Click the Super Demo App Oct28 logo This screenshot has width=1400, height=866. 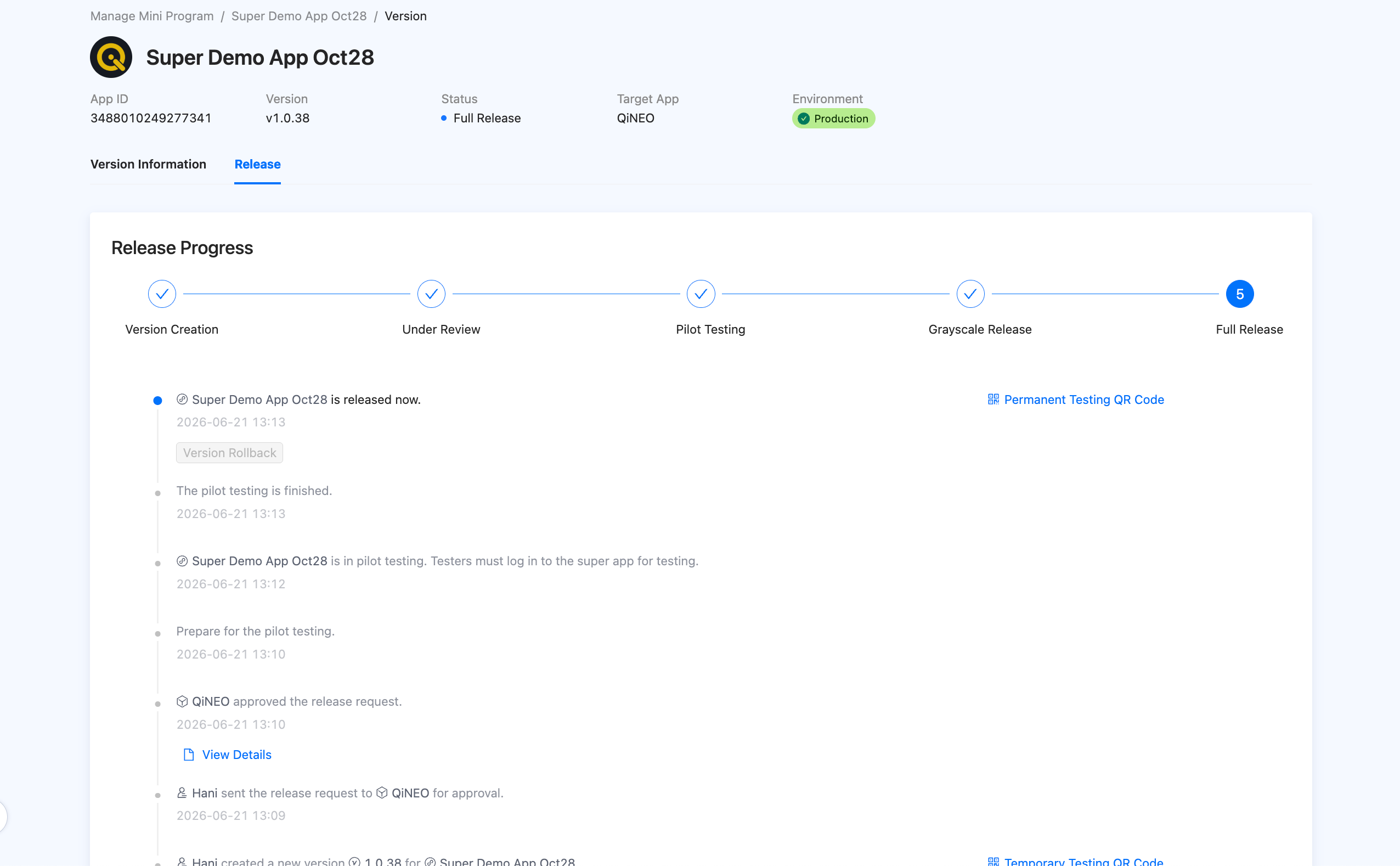click(111, 57)
